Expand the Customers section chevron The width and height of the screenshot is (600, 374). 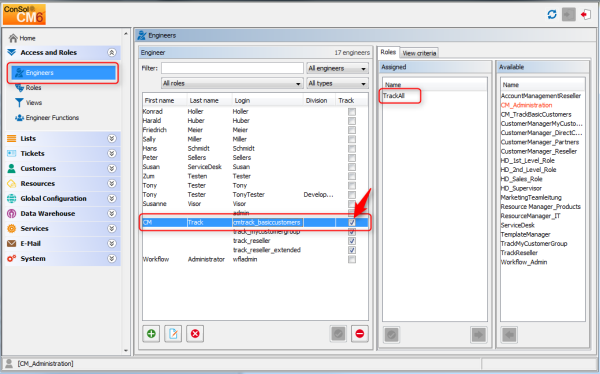pos(112,168)
